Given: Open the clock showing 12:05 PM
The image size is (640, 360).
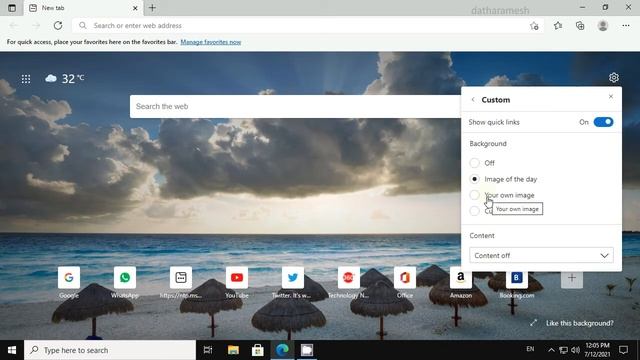Looking at the screenshot, I should click(x=597, y=350).
